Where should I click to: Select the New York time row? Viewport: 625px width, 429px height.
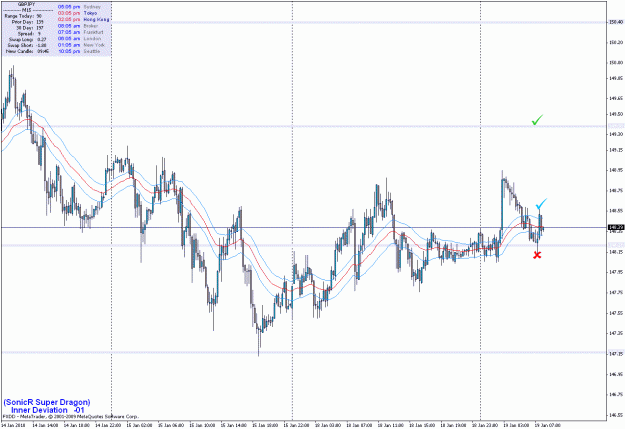click(81, 45)
